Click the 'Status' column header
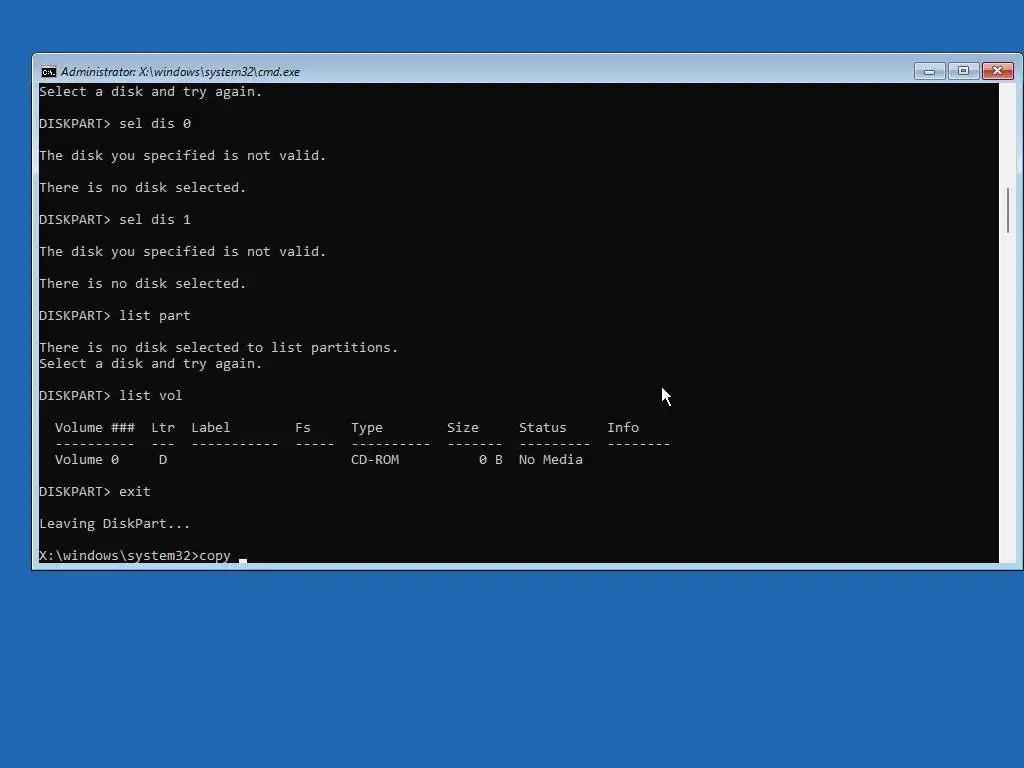Image resolution: width=1024 pixels, height=768 pixels. tap(543, 428)
